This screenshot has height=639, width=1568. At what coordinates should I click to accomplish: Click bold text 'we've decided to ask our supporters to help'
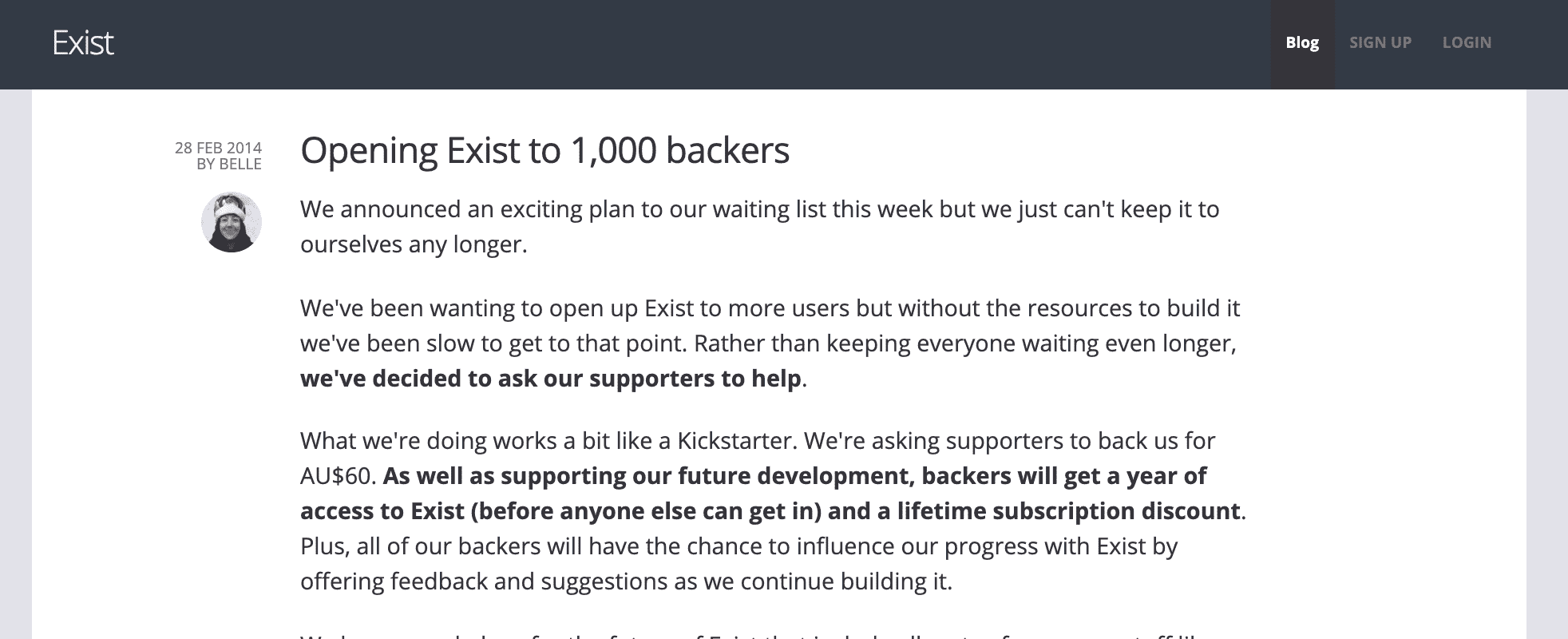click(x=550, y=379)
